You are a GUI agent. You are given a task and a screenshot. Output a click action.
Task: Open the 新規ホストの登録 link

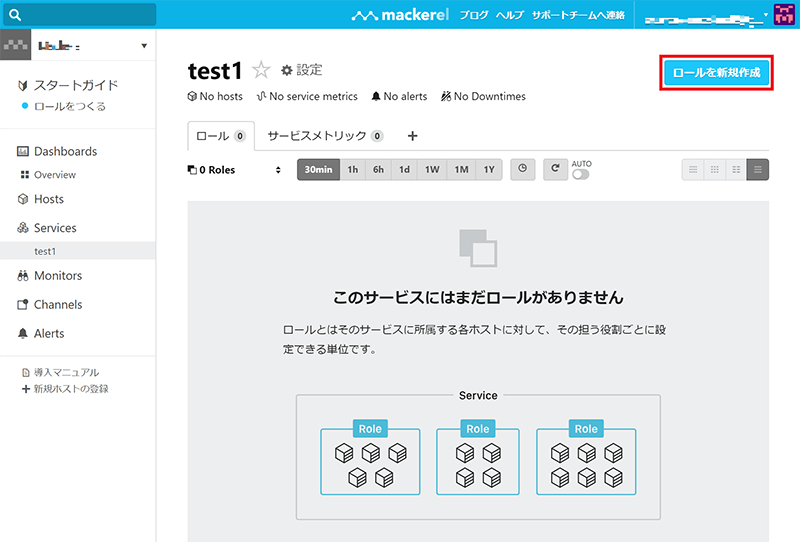[x=70, y=388]
